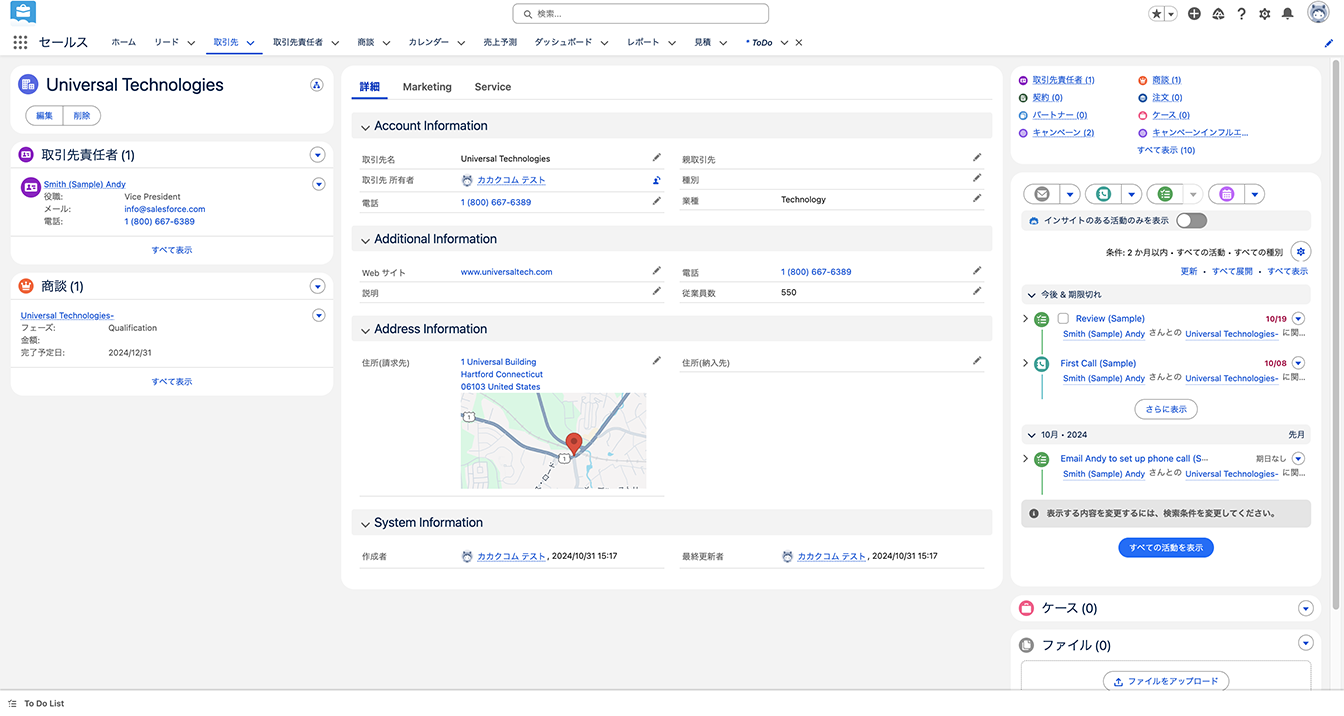1344x716 pixels.
Task: Open the user profile avatar
Action: click(1318, 13)
